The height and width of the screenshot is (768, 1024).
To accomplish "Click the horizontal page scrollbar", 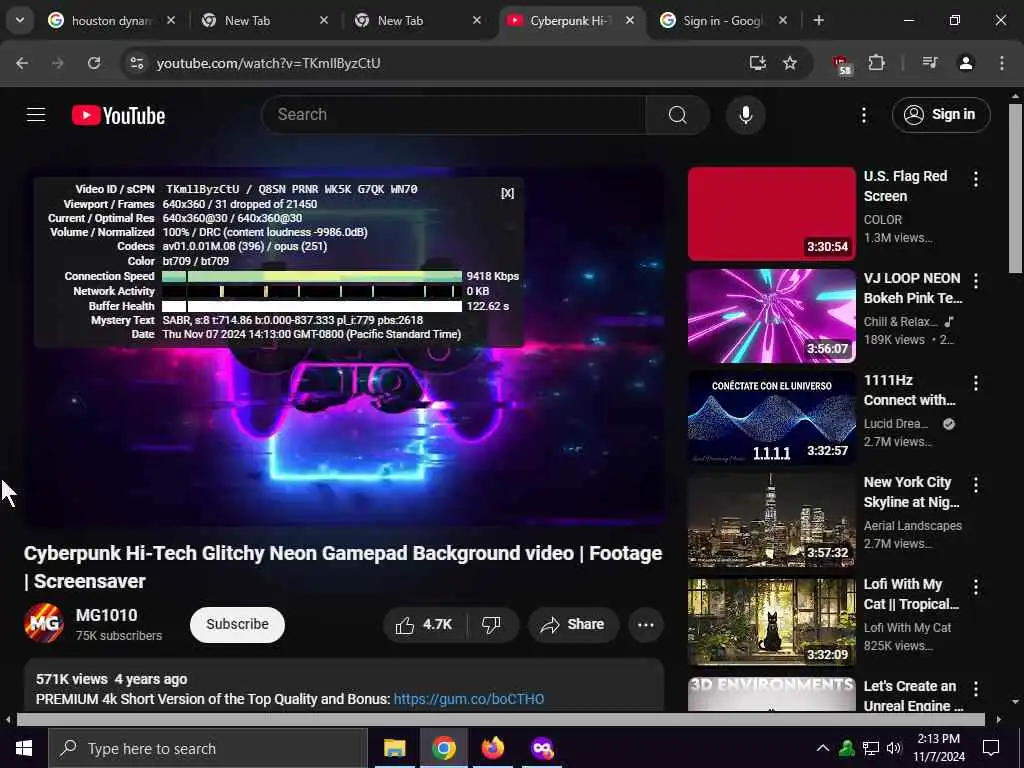I will pyautogui.click(x=501, y=720).
